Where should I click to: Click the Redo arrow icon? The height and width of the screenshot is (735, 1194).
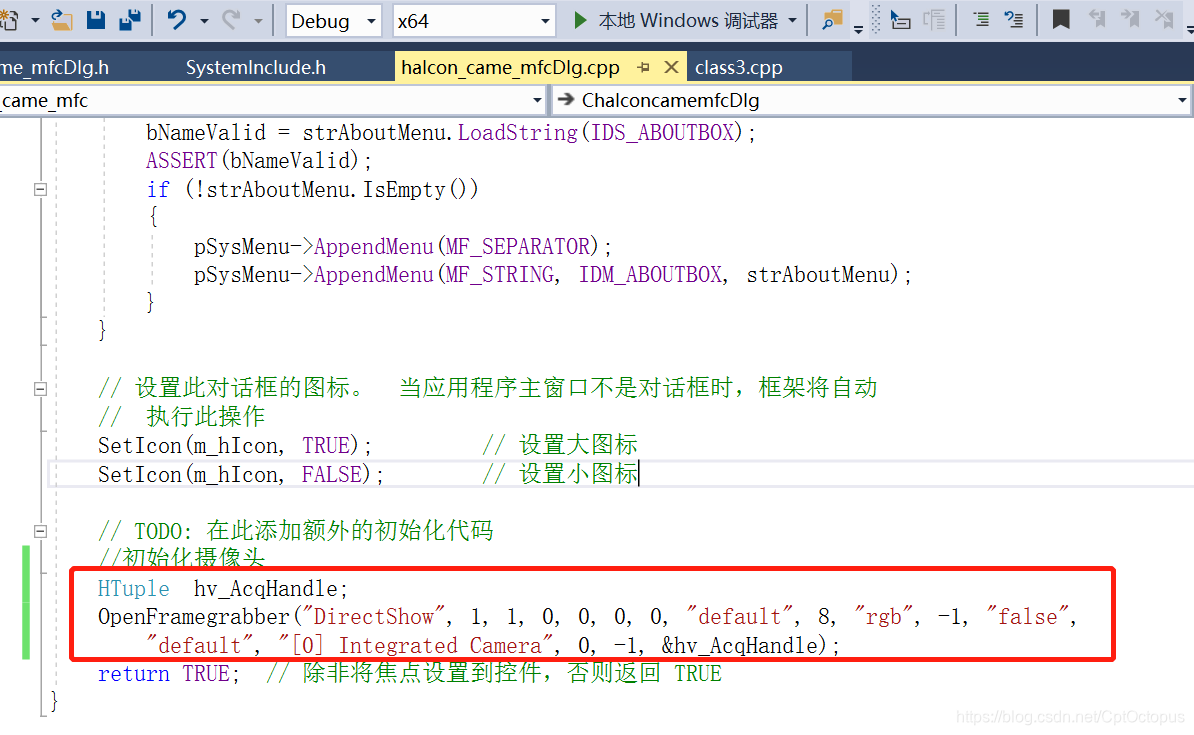pos(231,20)
